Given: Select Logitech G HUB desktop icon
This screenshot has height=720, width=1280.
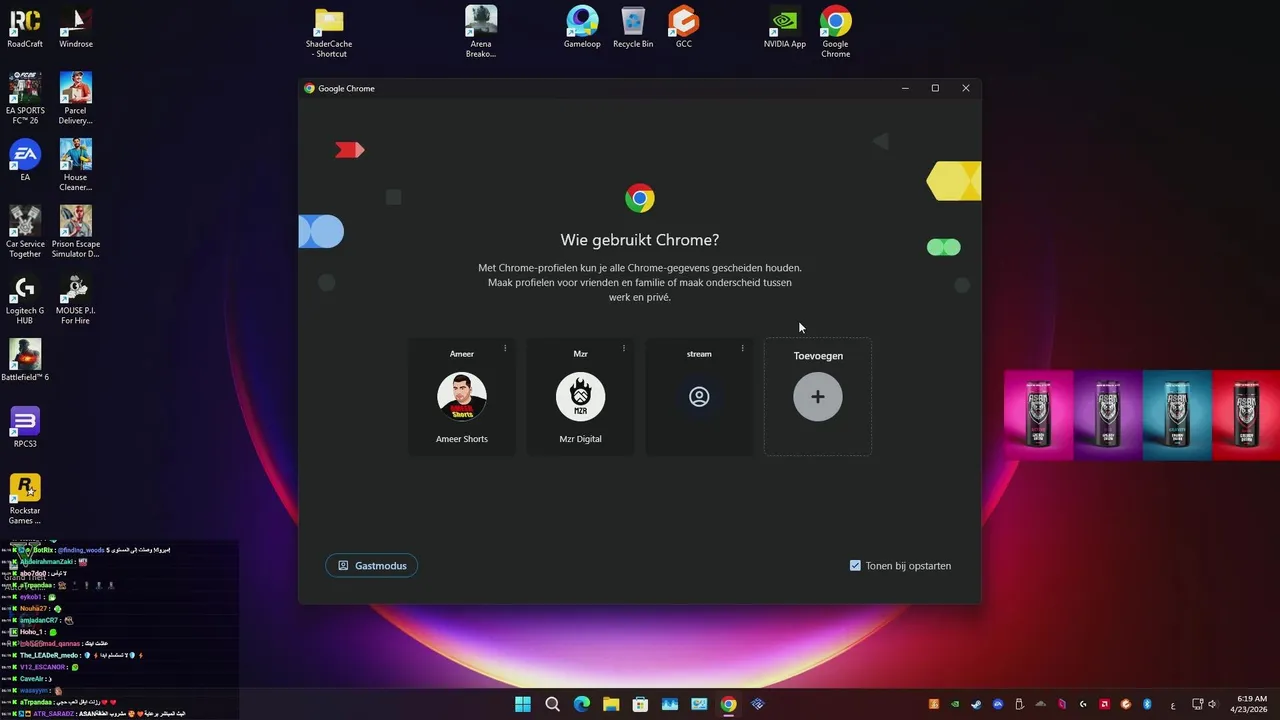Looking at the screenshot, I should click(25, 299).
